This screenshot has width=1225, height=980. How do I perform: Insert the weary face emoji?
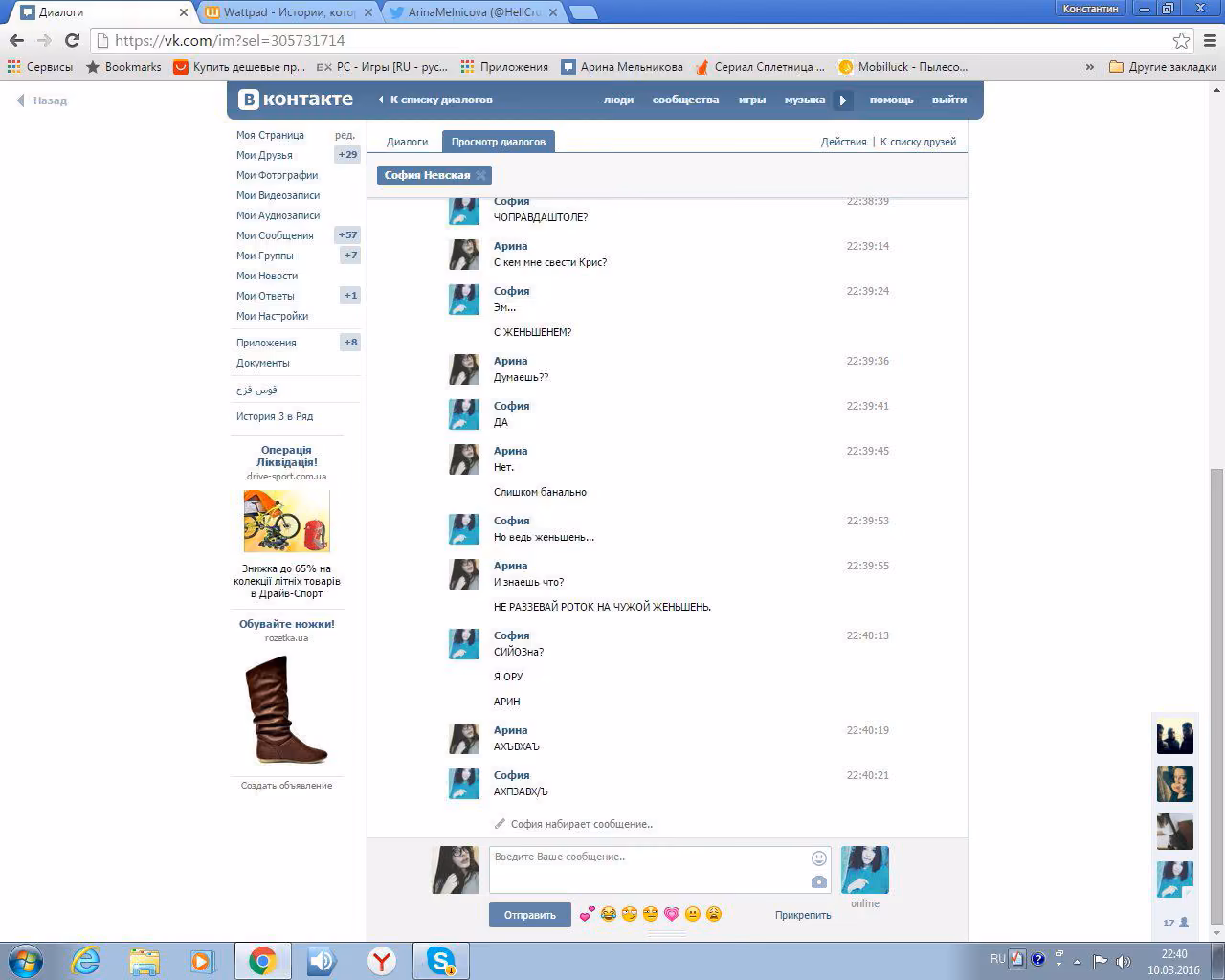(x=714, y=915)
